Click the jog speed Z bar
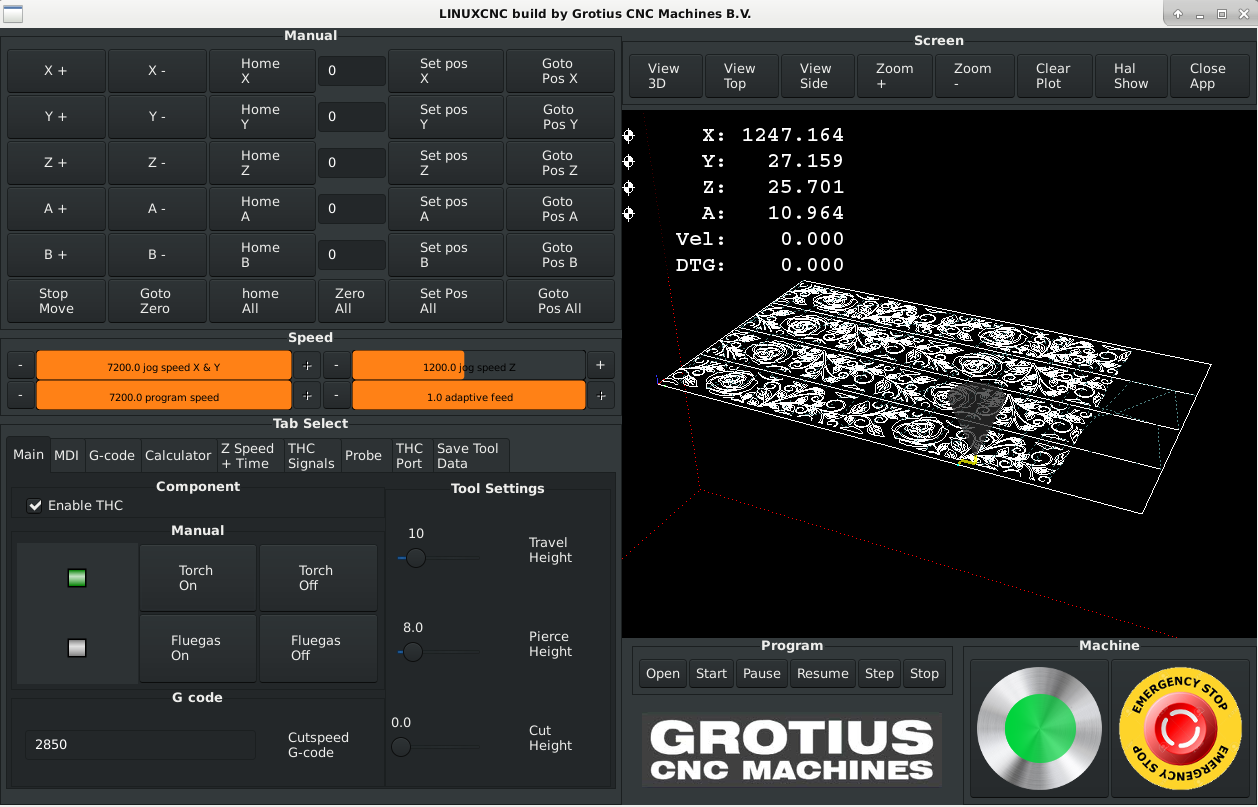 (469, 366)
